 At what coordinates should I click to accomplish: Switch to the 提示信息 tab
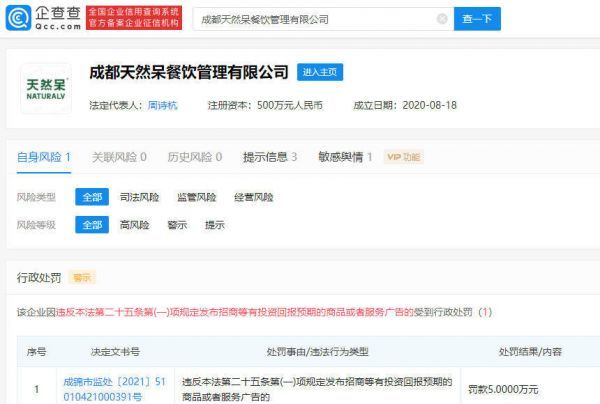coord(270,157)
